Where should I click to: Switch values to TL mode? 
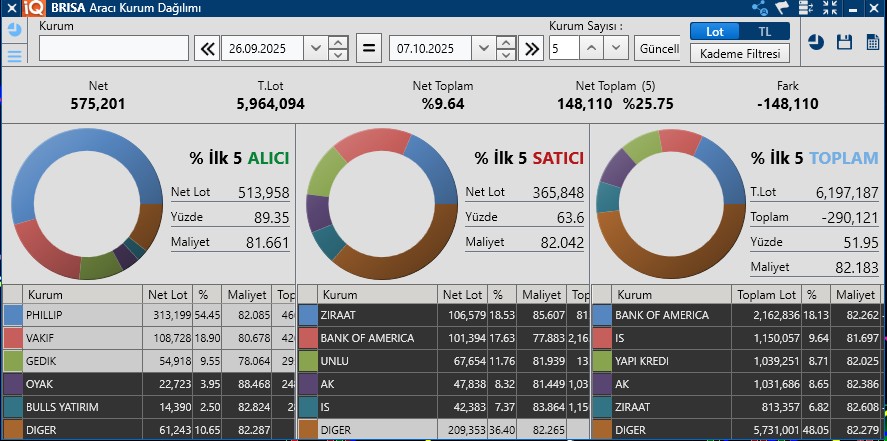[x=765, y=32]
